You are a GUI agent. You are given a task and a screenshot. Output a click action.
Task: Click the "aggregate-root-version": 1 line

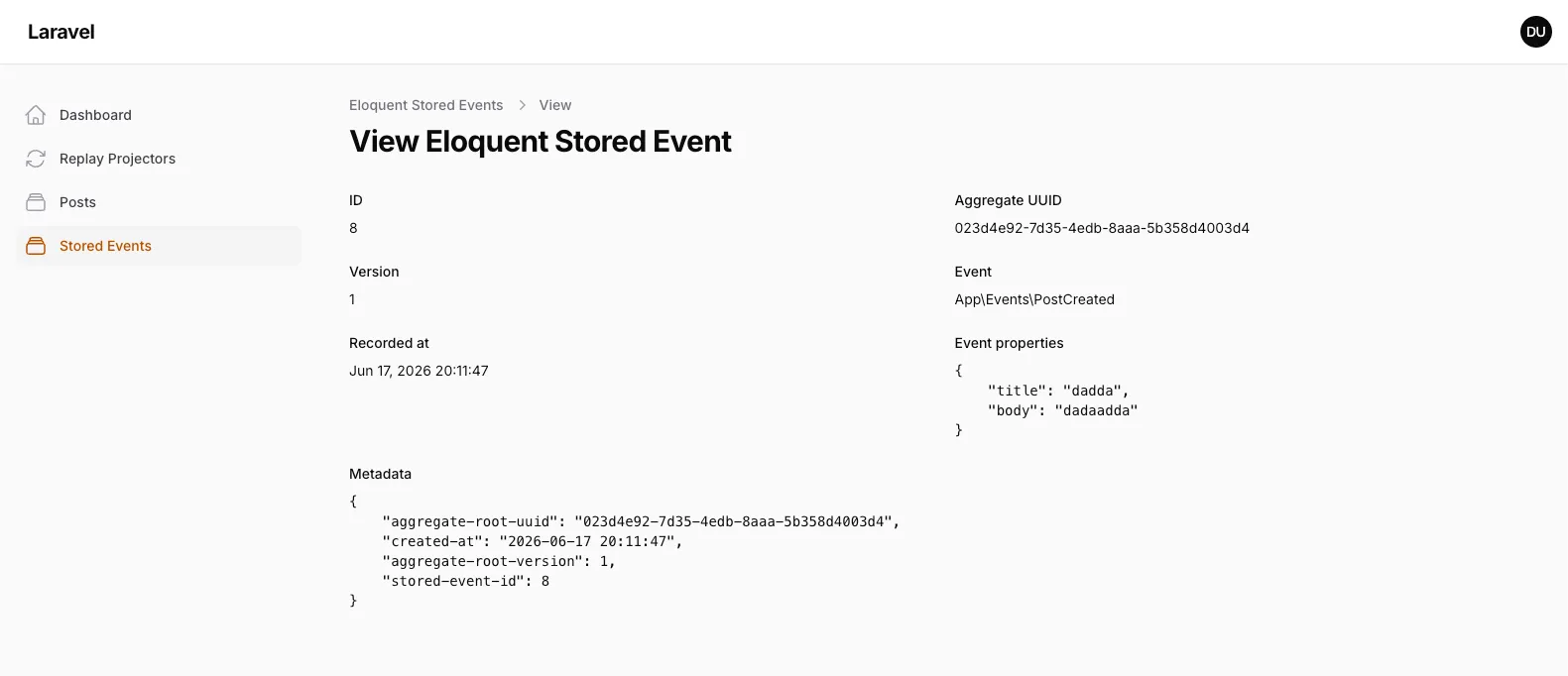point(499,561)
